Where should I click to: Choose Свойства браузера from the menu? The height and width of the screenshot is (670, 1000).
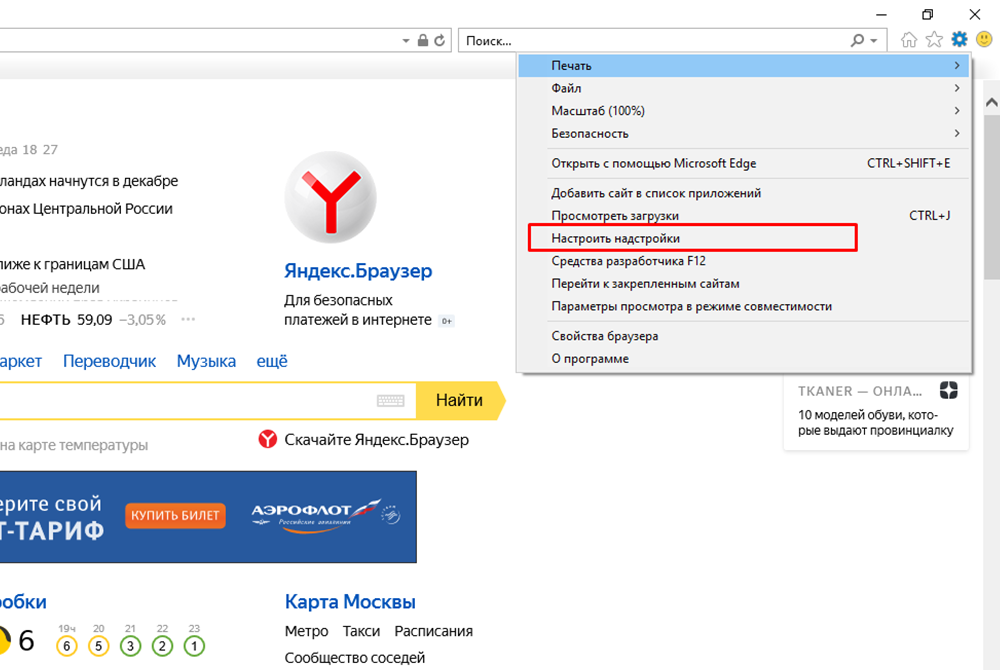tap(604, 336)
